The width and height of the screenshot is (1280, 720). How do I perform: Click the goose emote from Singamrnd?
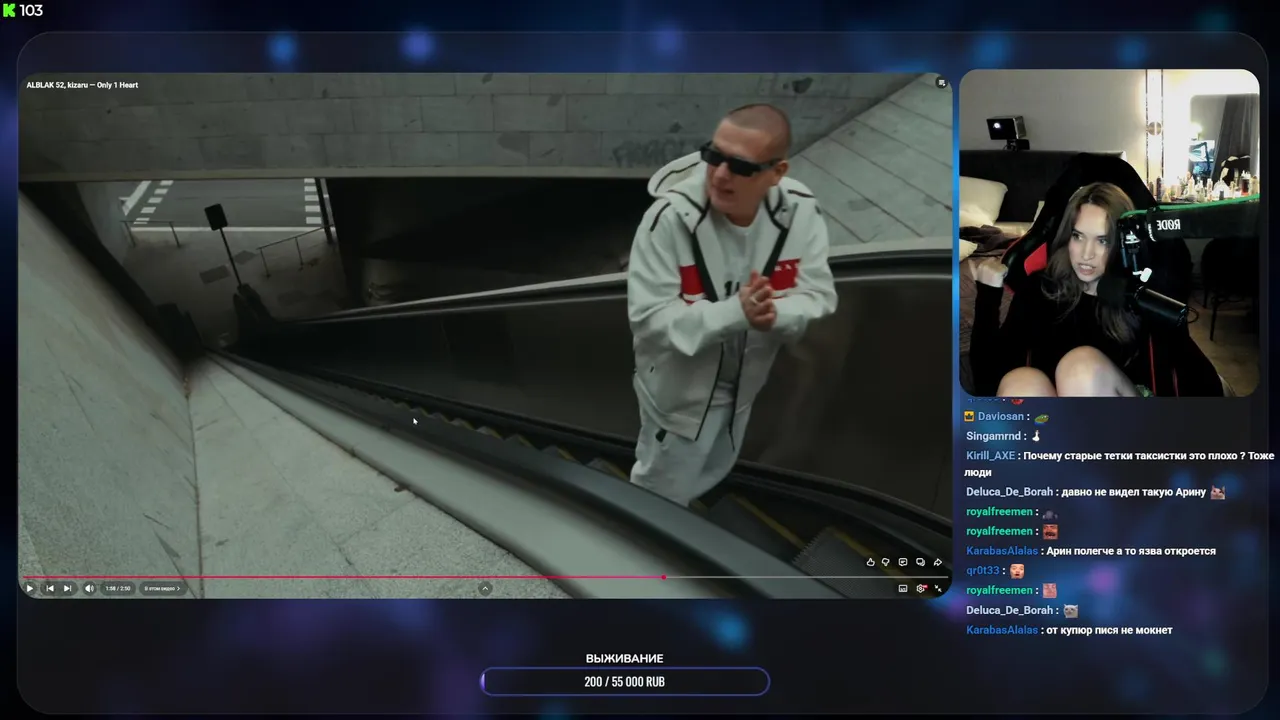[x=1036, y=436]
